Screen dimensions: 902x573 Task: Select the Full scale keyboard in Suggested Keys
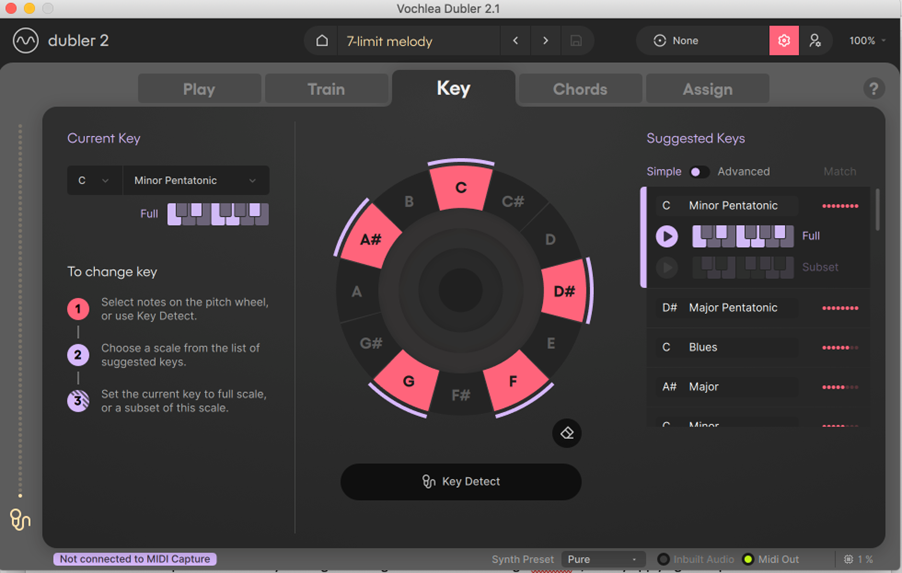point(743,236)
